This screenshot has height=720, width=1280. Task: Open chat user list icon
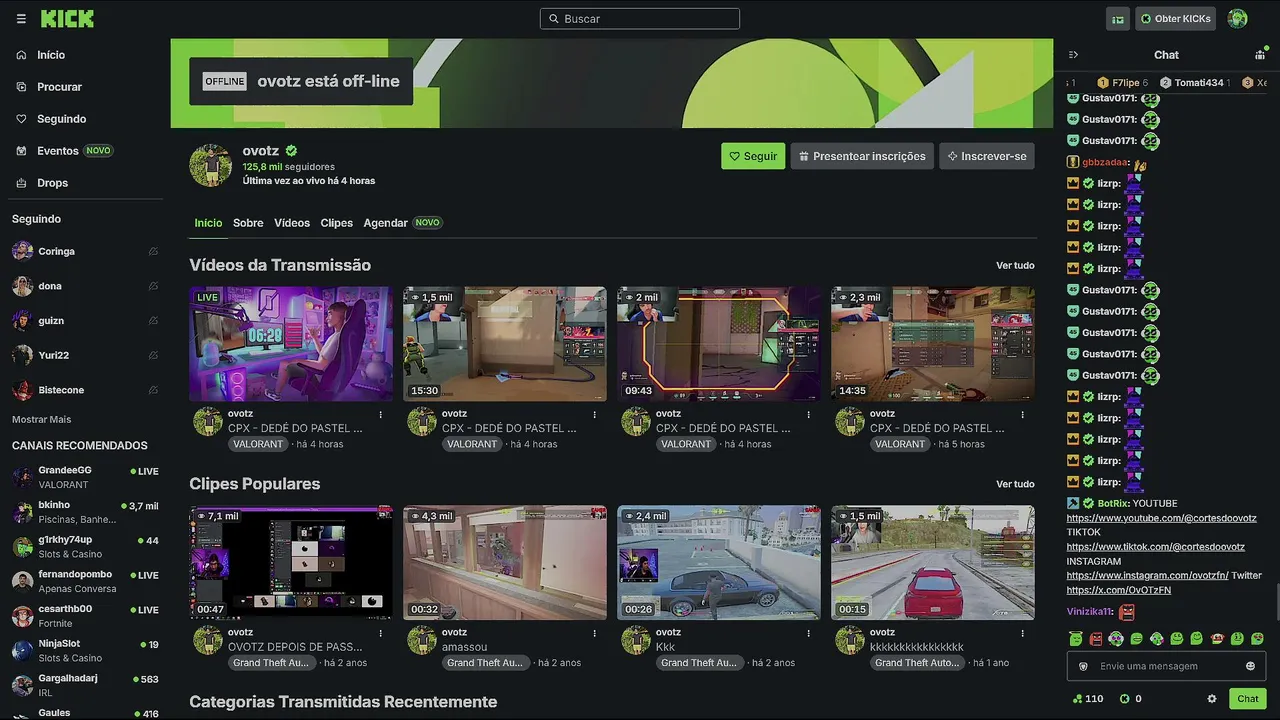(1260, 55)
